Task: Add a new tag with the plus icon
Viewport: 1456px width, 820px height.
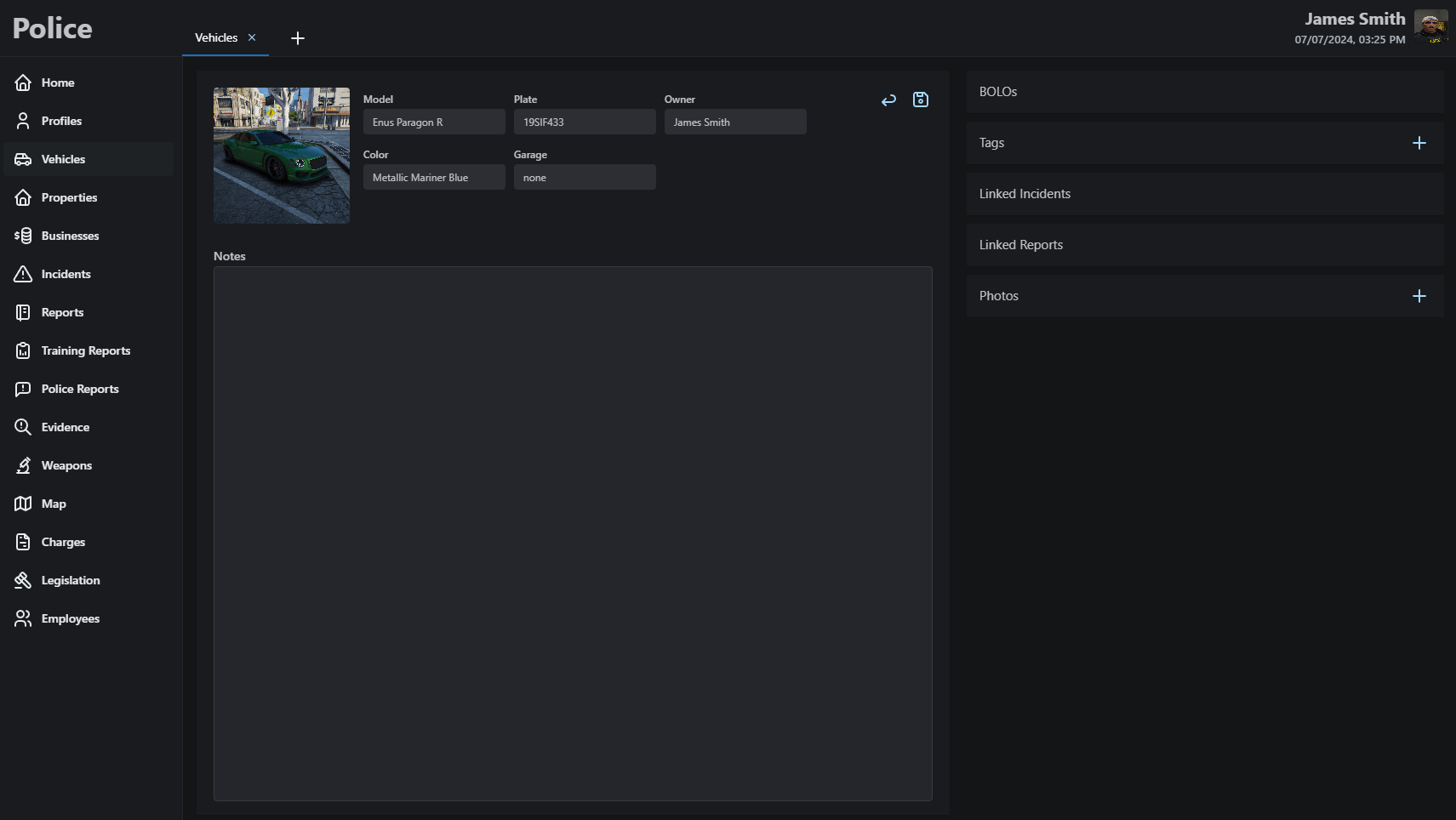Action: (x=1419, y=143)
